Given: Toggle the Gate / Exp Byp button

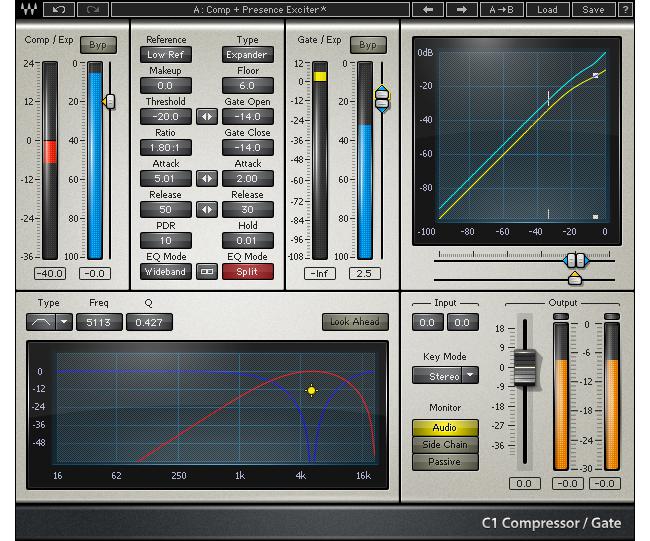Looking at the screenshot, I should click(367, 46).
